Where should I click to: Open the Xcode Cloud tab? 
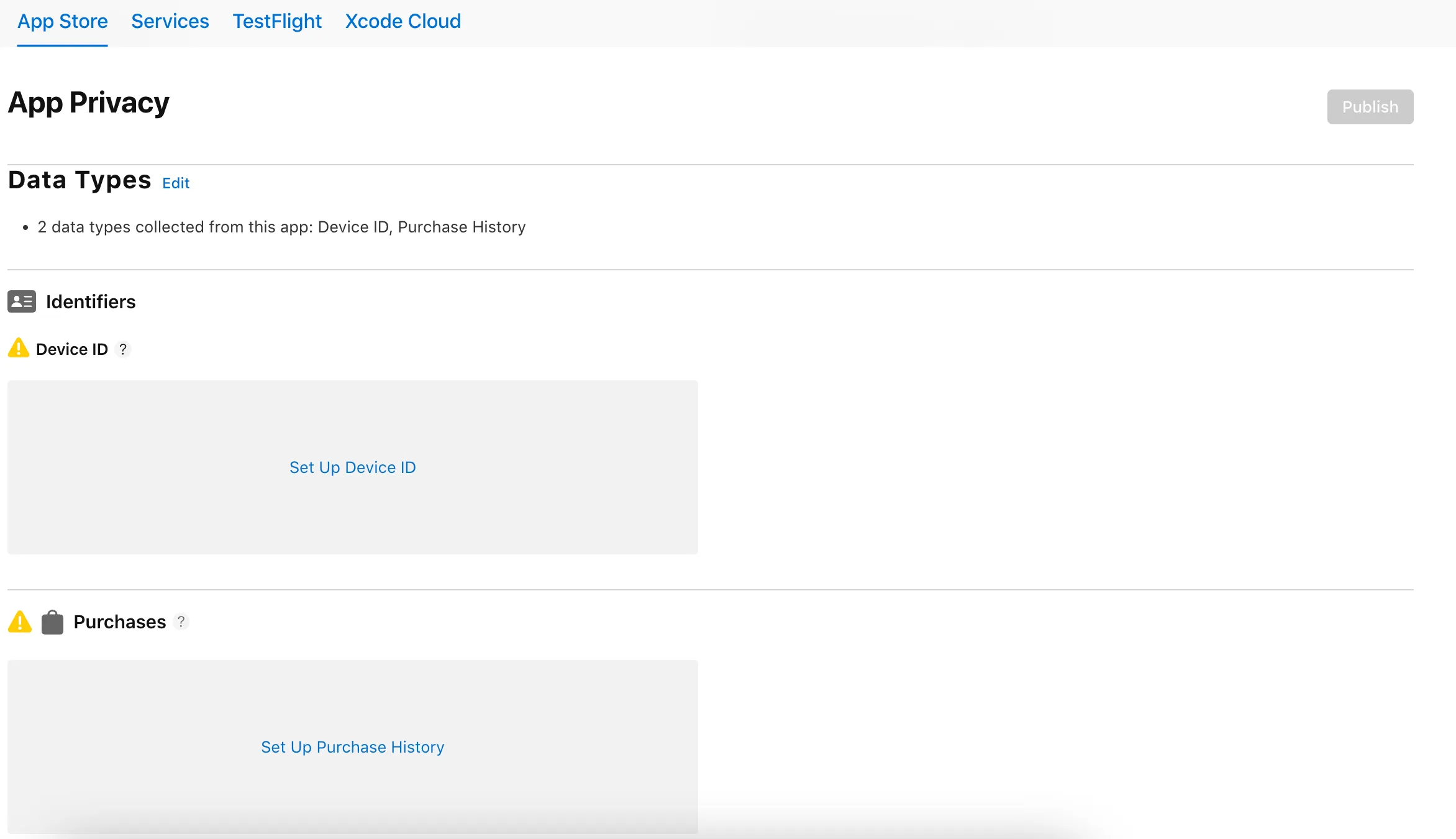tap(403, 21)
